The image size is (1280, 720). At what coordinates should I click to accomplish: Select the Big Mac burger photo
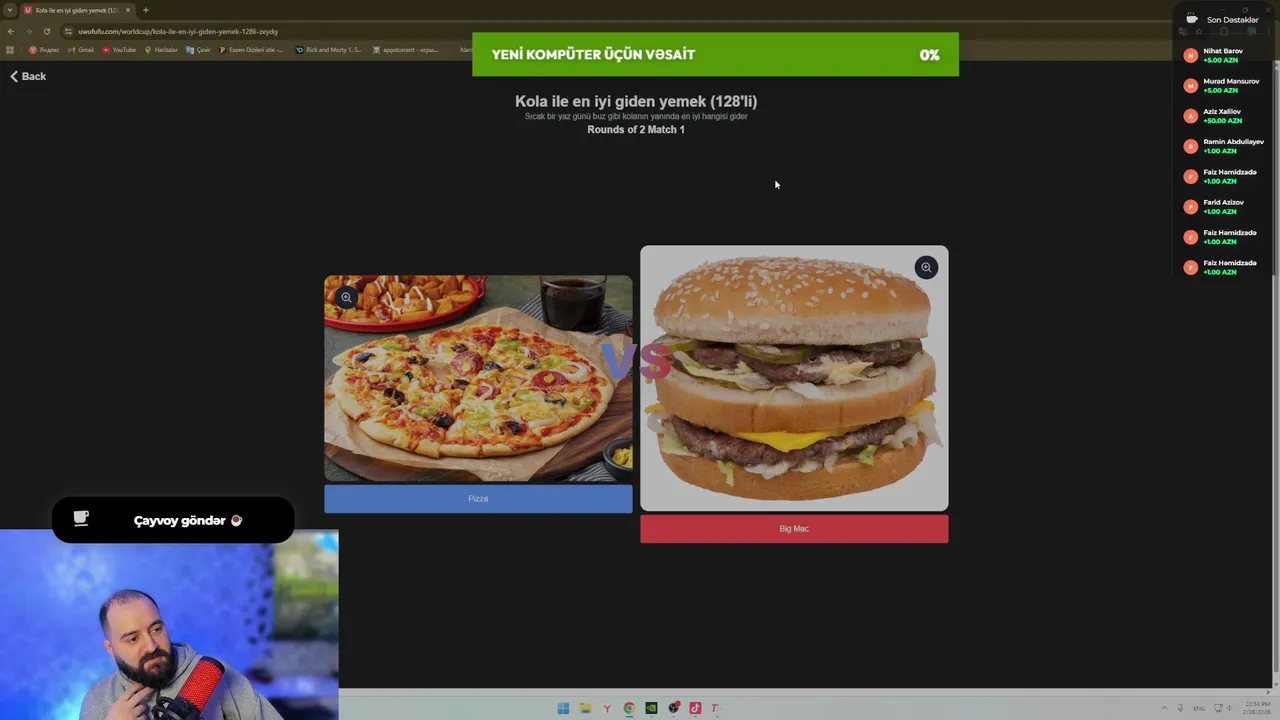[794, 378]
